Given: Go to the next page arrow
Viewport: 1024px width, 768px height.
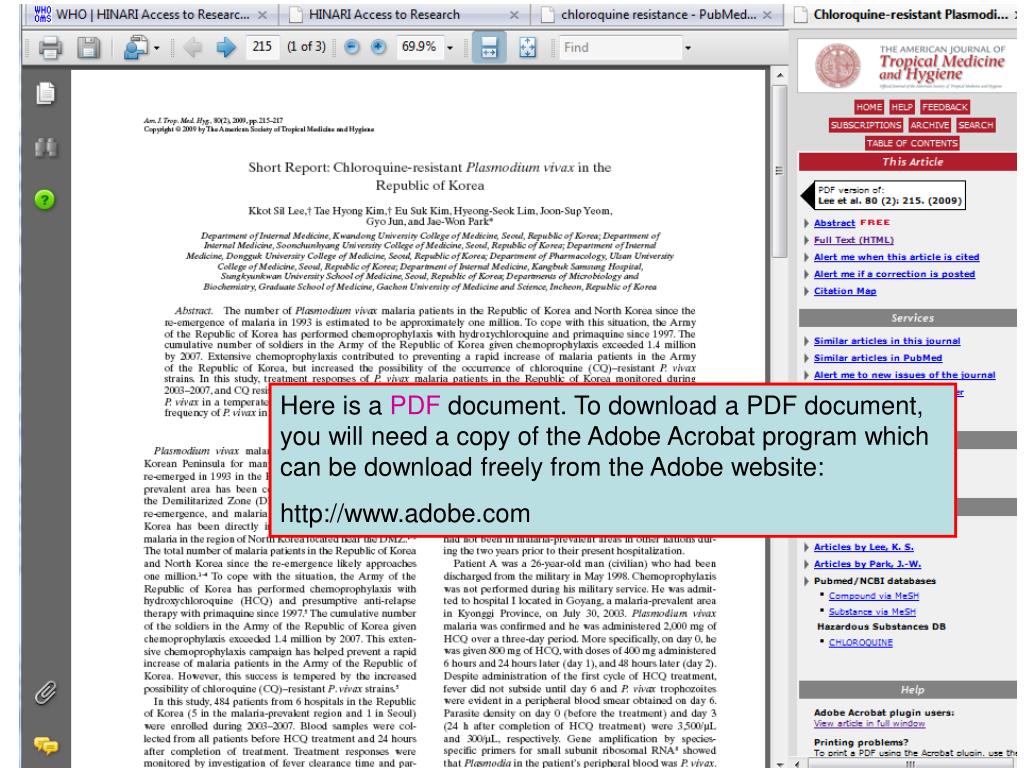Looking at the screenshot, I should [x=226, y=47].
